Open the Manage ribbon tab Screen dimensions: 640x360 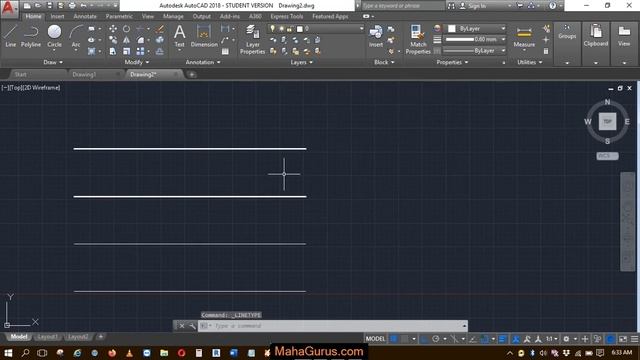173,16
